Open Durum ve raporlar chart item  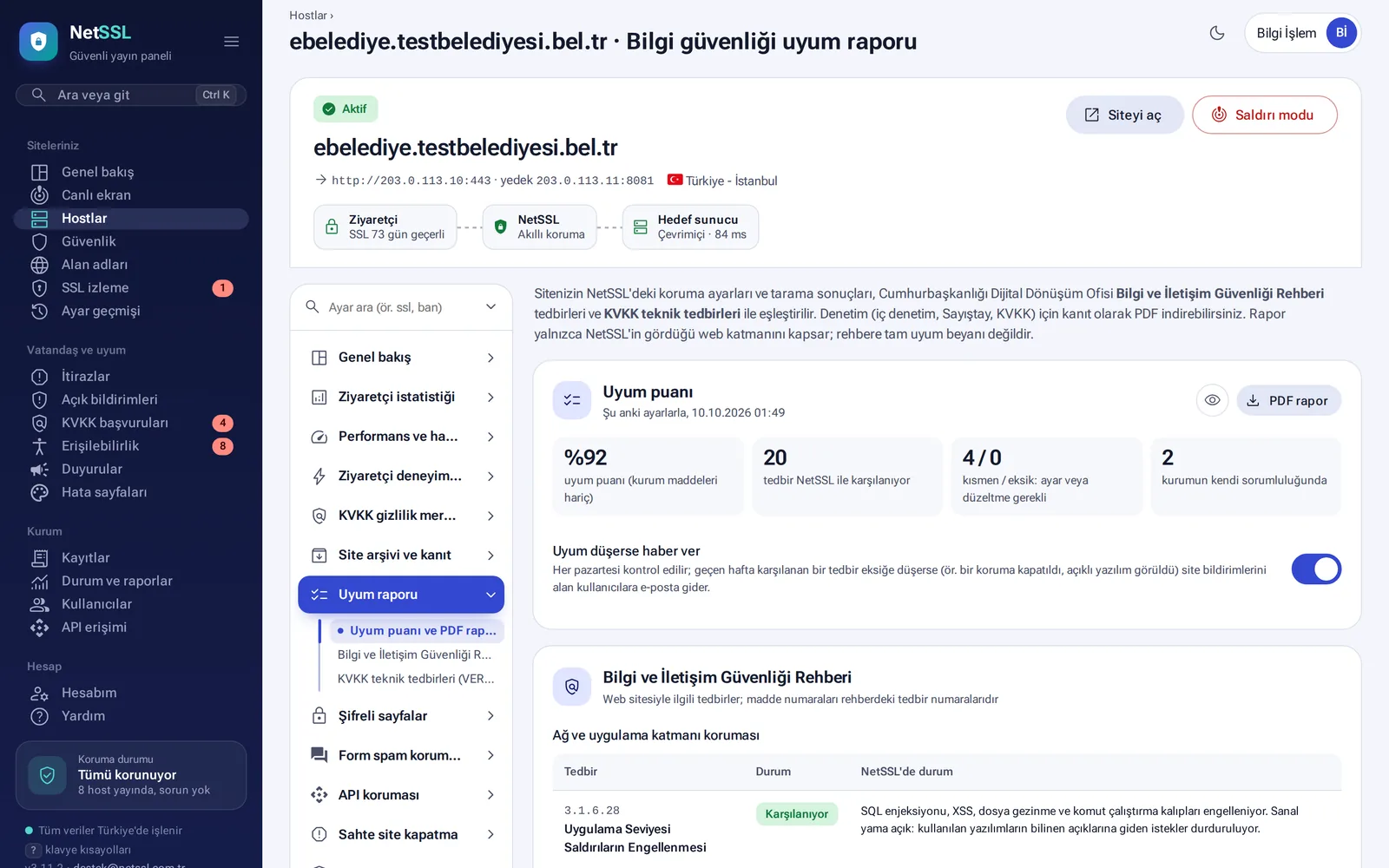[x=131, y=581]
